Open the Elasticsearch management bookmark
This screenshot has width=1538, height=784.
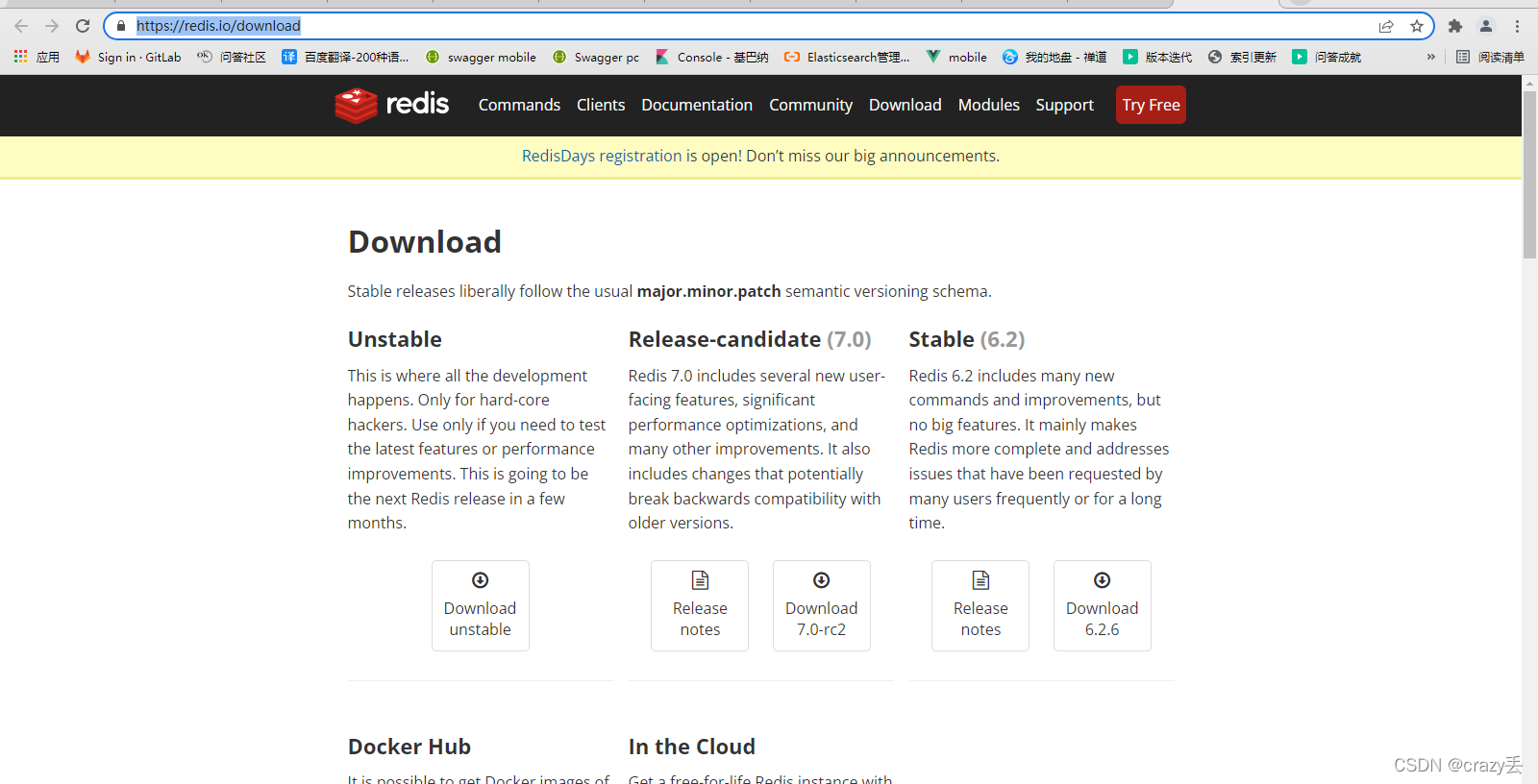tap(847, 57)
